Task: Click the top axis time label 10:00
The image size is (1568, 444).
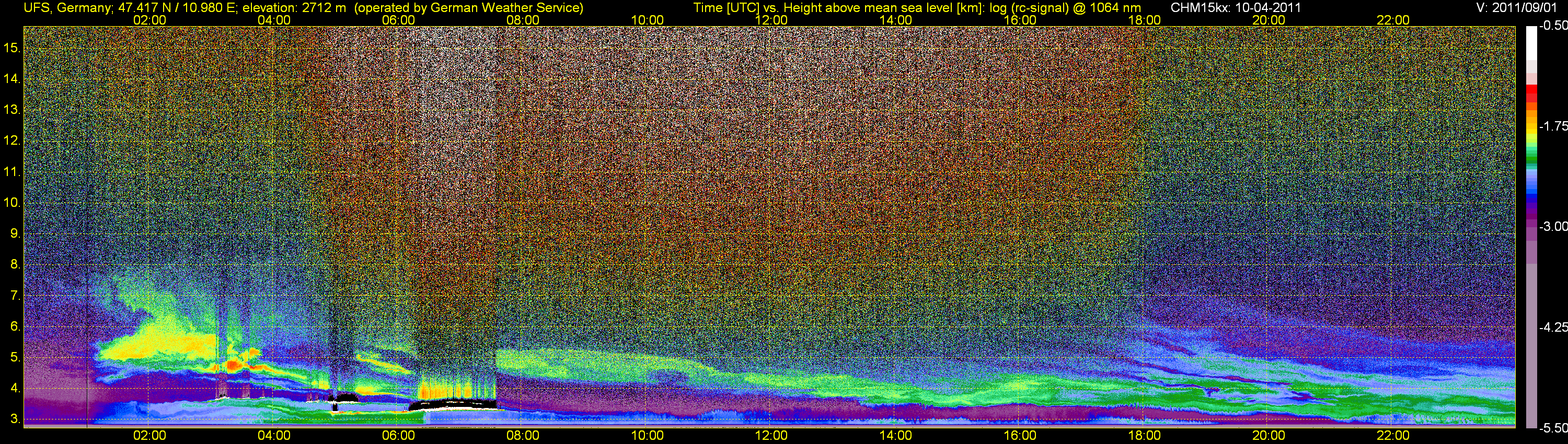Action: point(647,20)
